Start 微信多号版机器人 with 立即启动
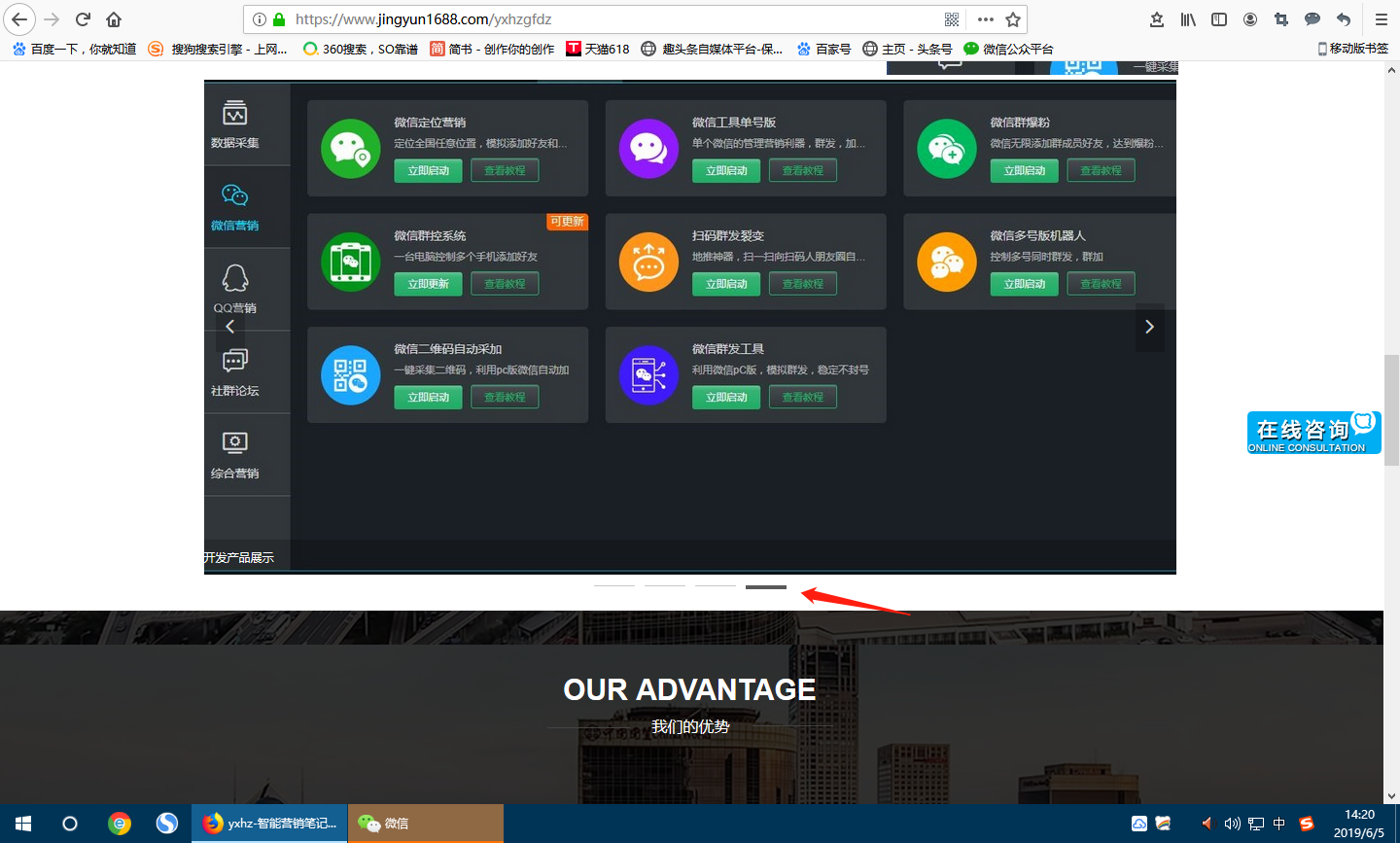1400x843 pixels. click(x=1025, y=284)
